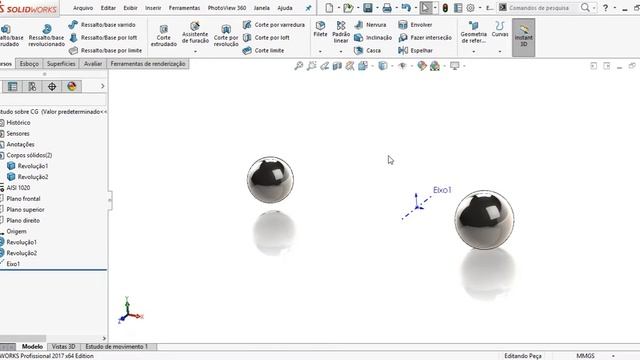The image size is (640, 360).
Task: Save the part with the floppy disk icon
Action: point(368,8)
